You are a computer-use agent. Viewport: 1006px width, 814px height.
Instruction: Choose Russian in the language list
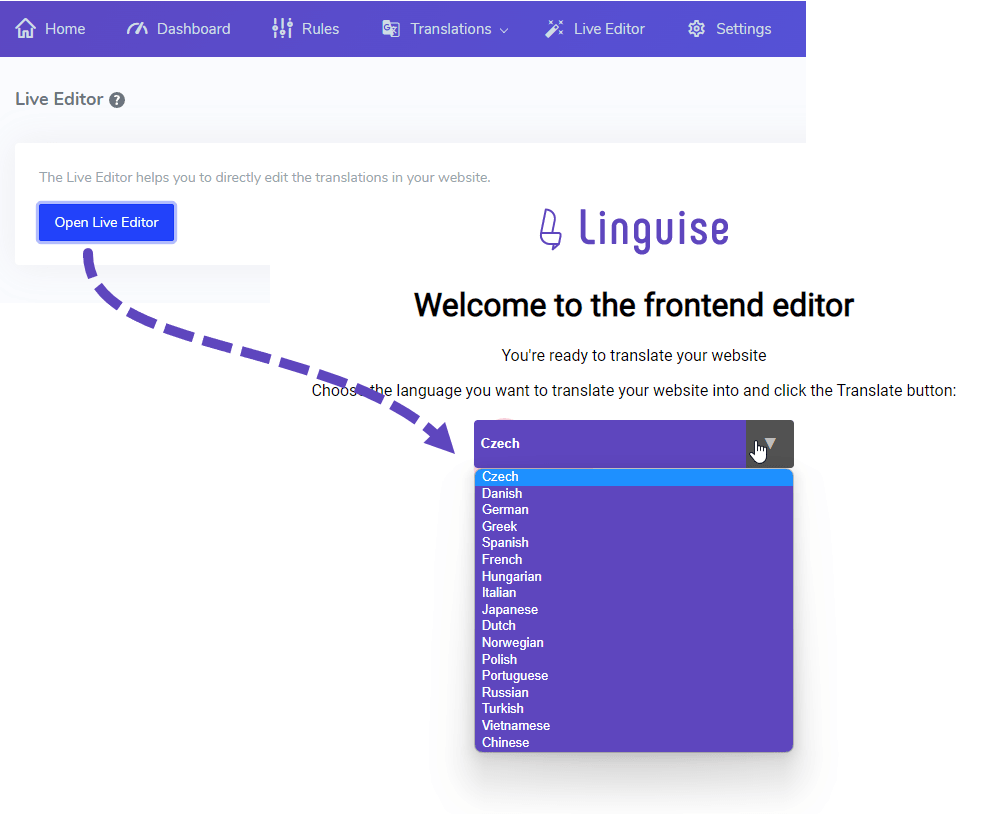pos(634,693)
